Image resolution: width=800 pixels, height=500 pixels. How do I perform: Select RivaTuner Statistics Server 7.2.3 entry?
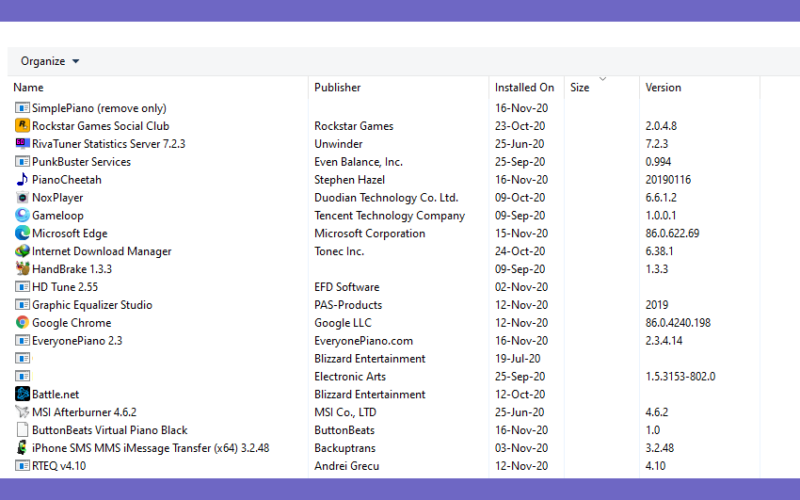pyautogui.click(x=109, y=144)
